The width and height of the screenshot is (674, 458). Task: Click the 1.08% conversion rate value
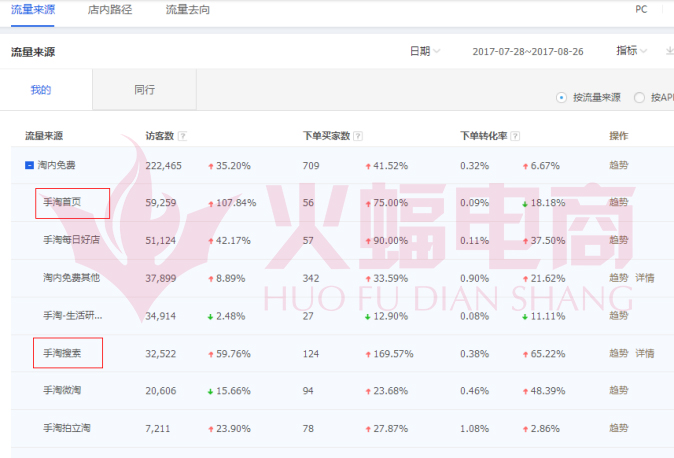point(475,429)
